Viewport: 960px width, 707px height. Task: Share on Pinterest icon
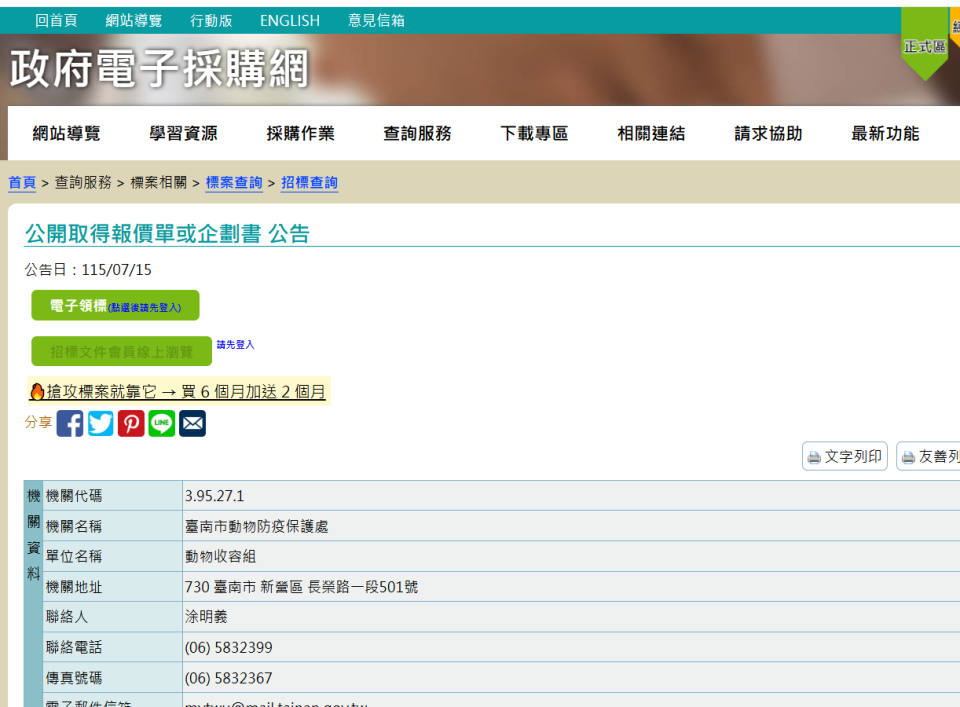[x=131, y=424]
